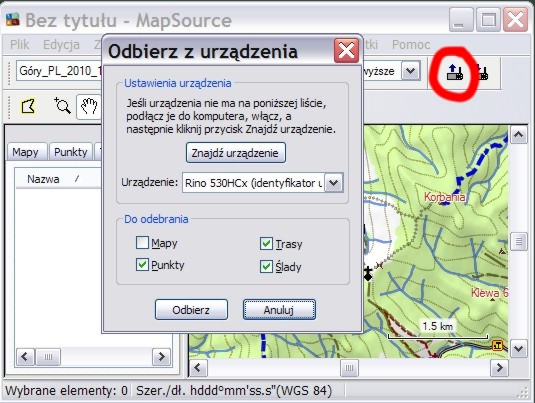Sort list by Nazwa column header

tap(43, 179)
